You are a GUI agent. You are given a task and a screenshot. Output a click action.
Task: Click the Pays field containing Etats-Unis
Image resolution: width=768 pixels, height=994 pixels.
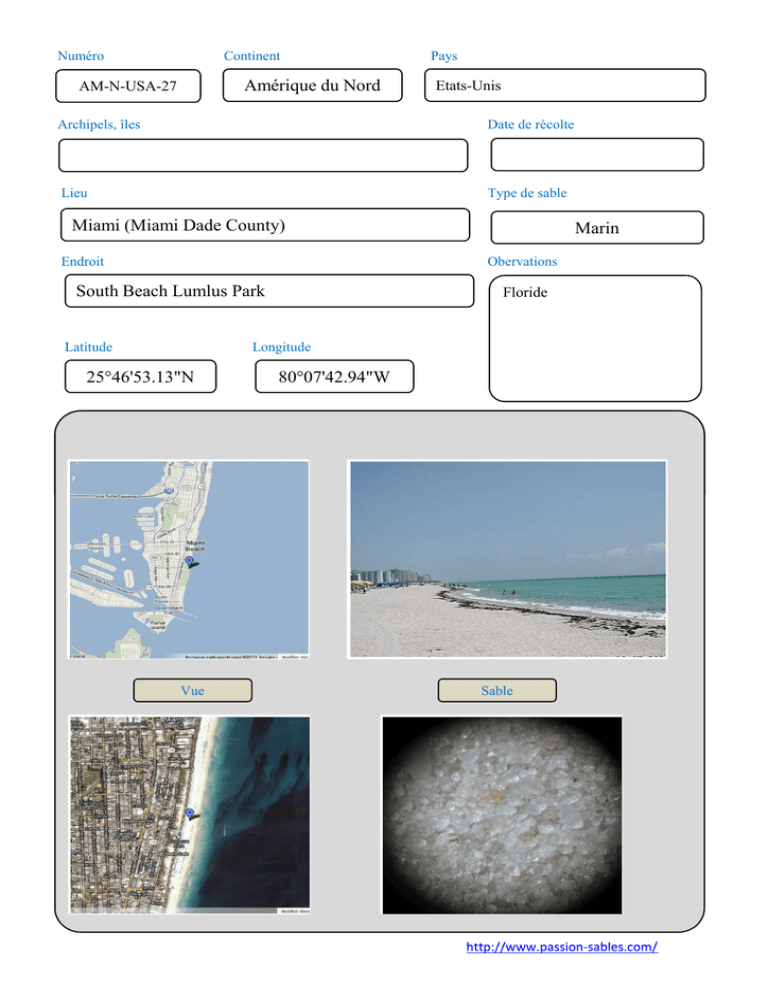[x=564, y=86]
